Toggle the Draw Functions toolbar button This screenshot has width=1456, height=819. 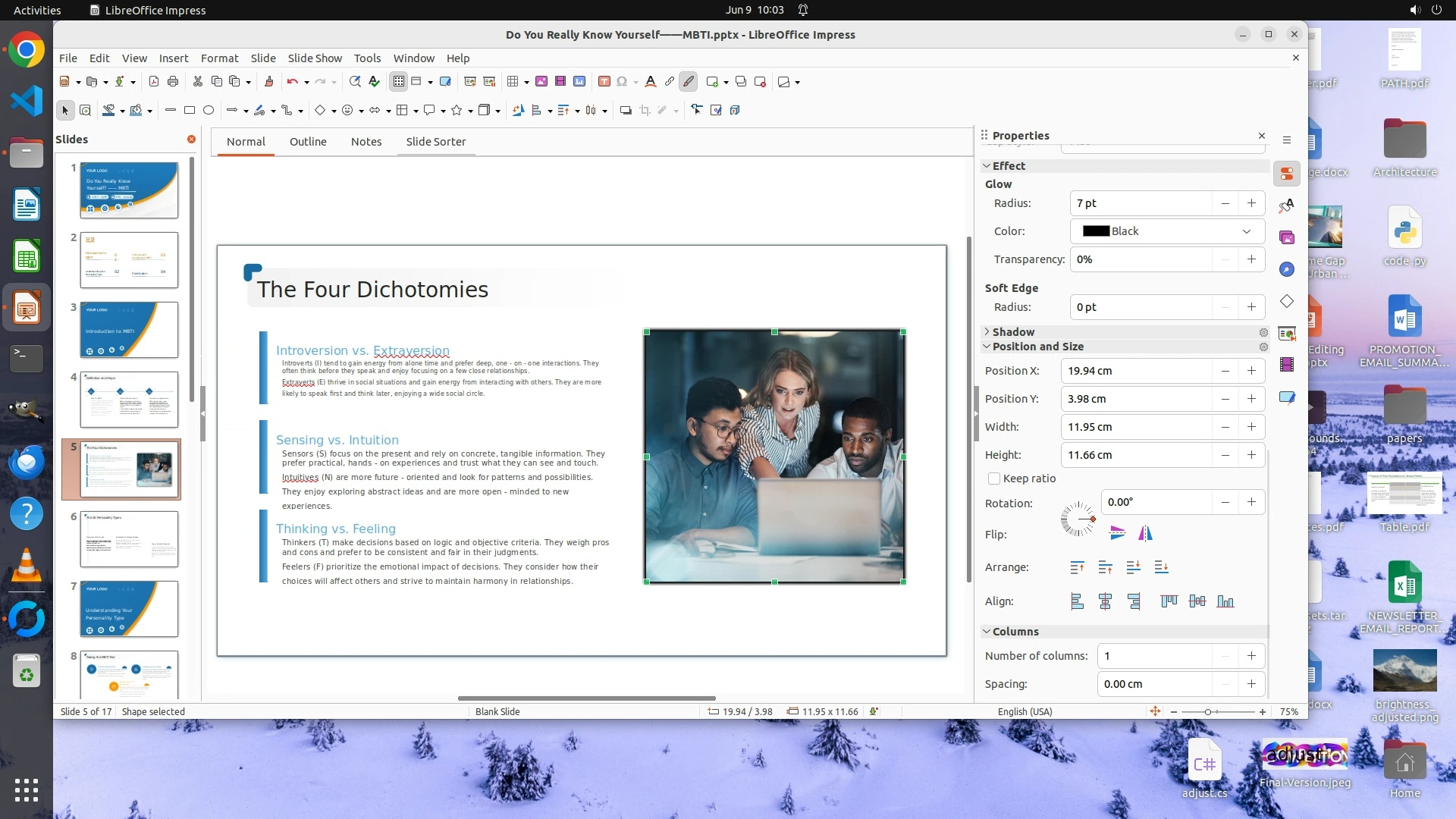pos(688,82)
